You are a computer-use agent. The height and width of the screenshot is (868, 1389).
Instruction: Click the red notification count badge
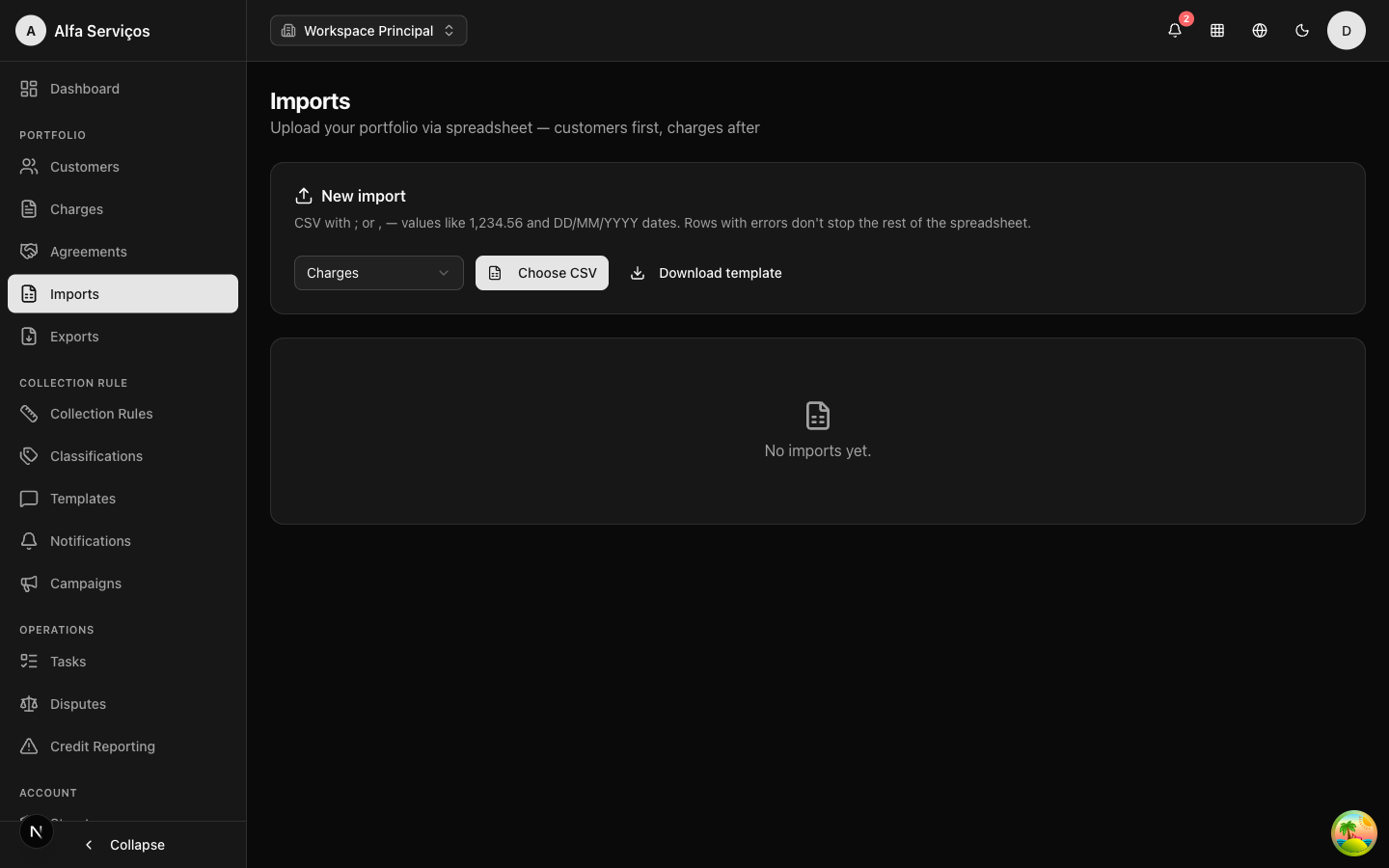coord(1186,18)
